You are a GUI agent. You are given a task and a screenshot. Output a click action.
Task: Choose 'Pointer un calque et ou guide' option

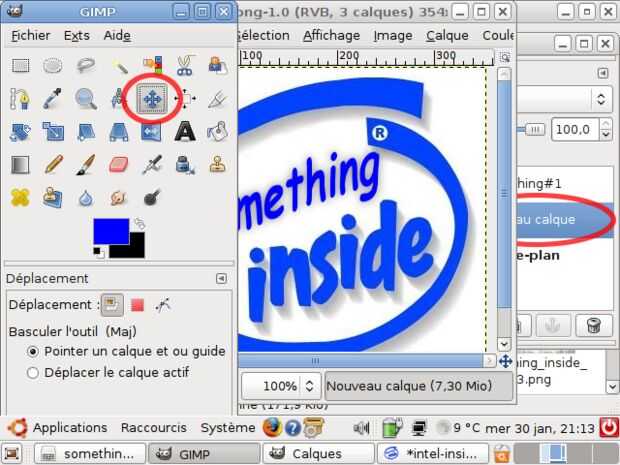(126, 351)
